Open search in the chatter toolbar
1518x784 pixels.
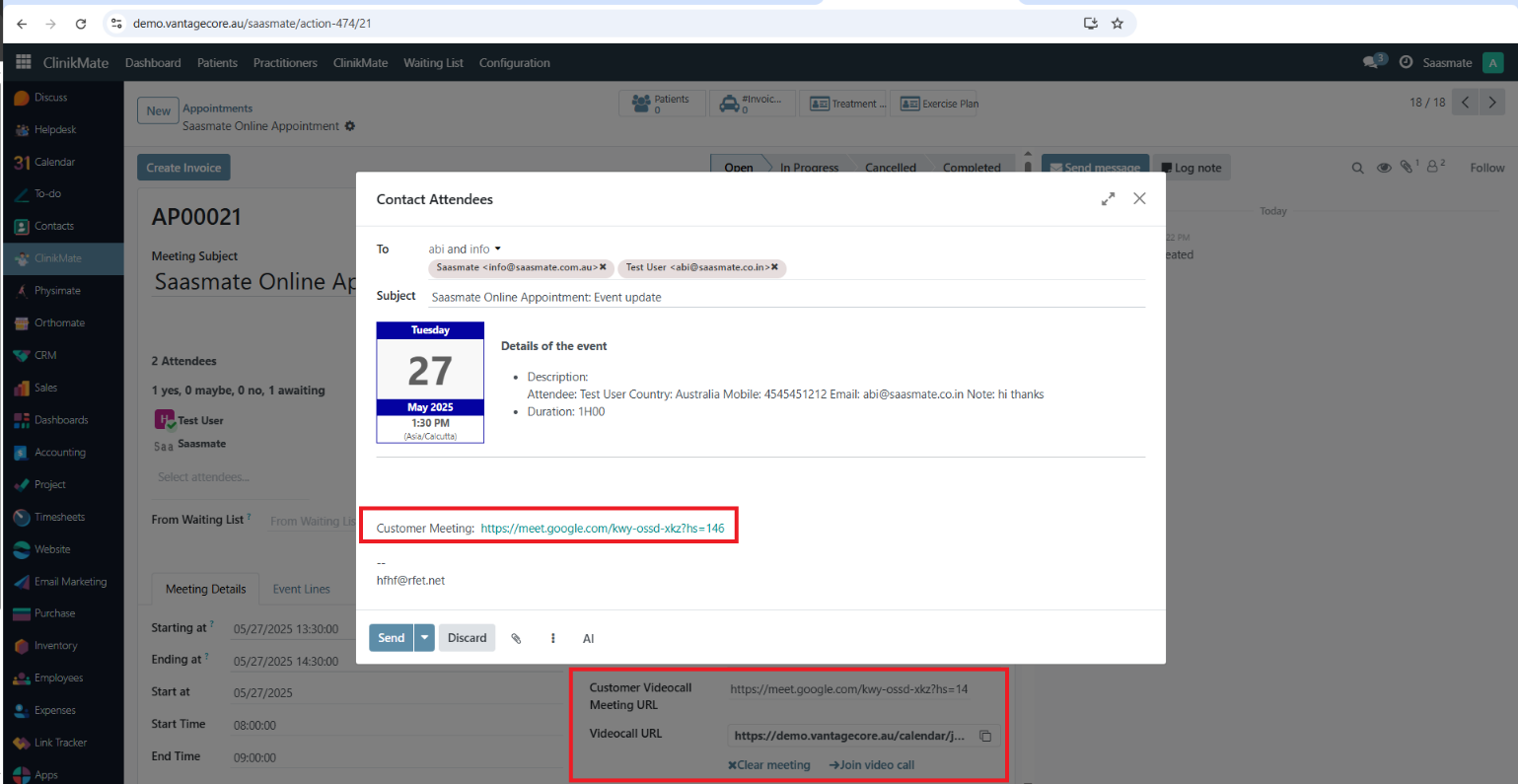pyautogui.click(x=1358, y=168)
